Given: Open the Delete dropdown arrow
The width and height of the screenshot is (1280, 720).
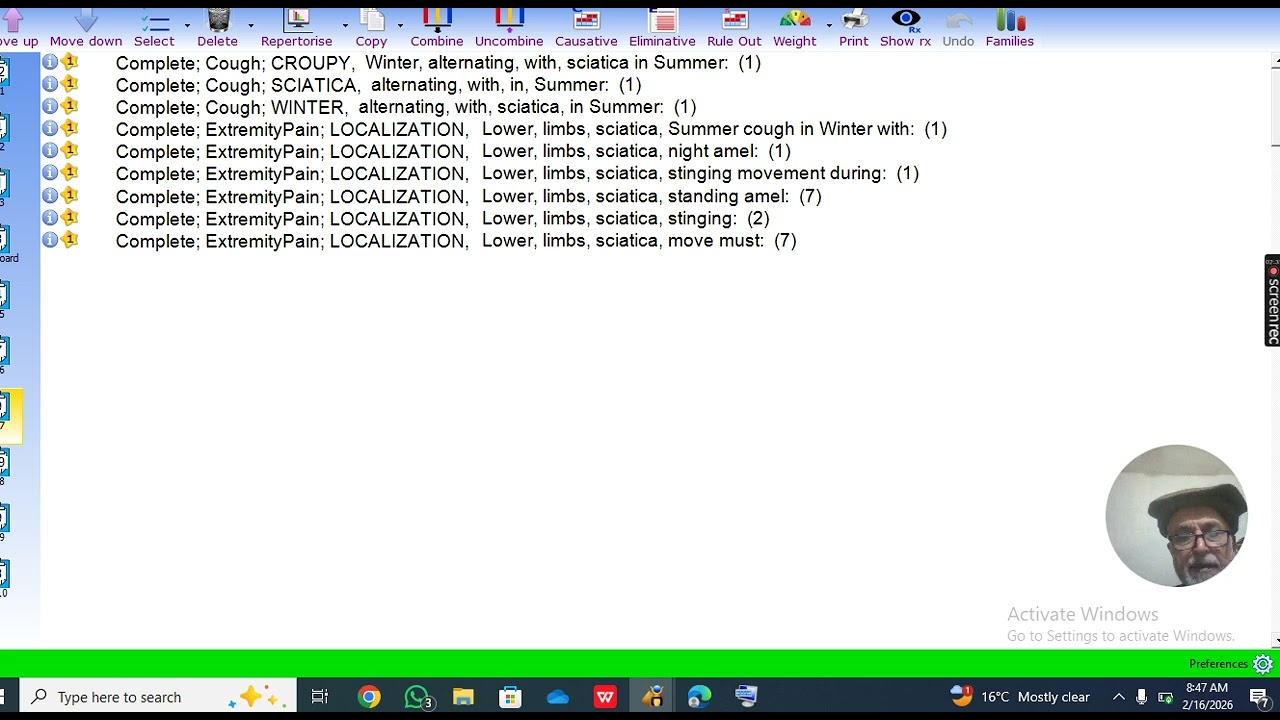Looking at the screenshot, I should coord(250,25).
